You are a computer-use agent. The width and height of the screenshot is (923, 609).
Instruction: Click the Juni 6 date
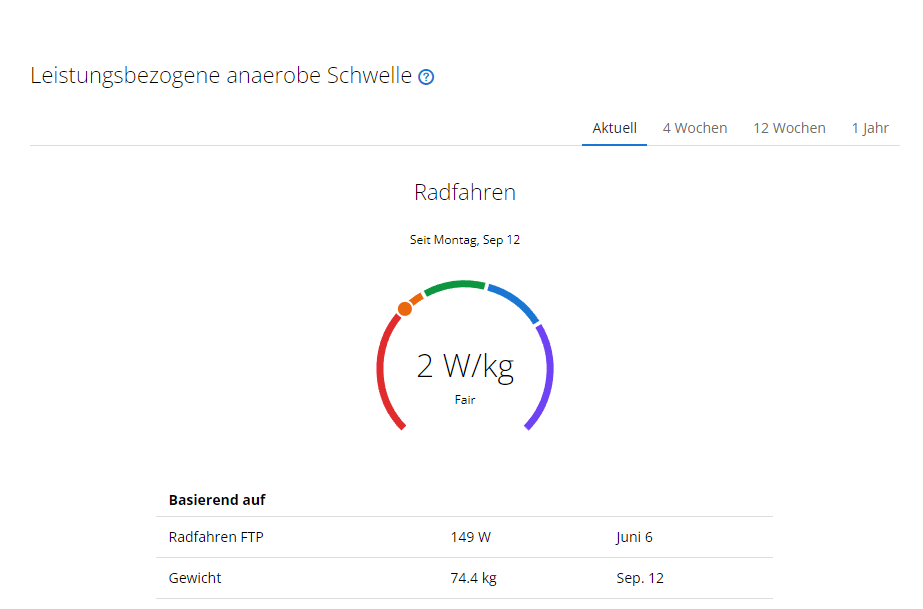pyautogui.click(x=634, y=537)
